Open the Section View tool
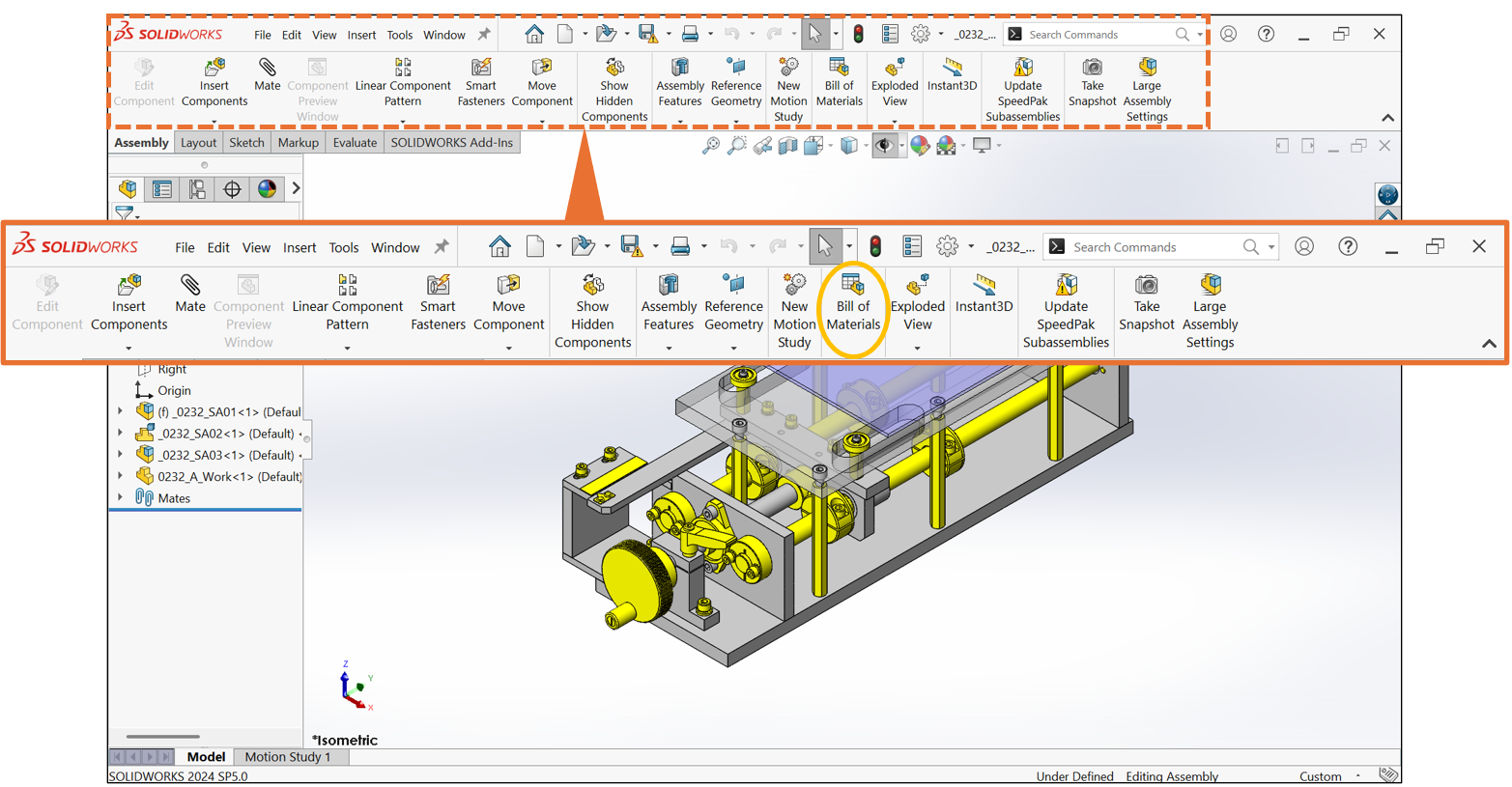The image size is (1512, 787). coord(788,146)
